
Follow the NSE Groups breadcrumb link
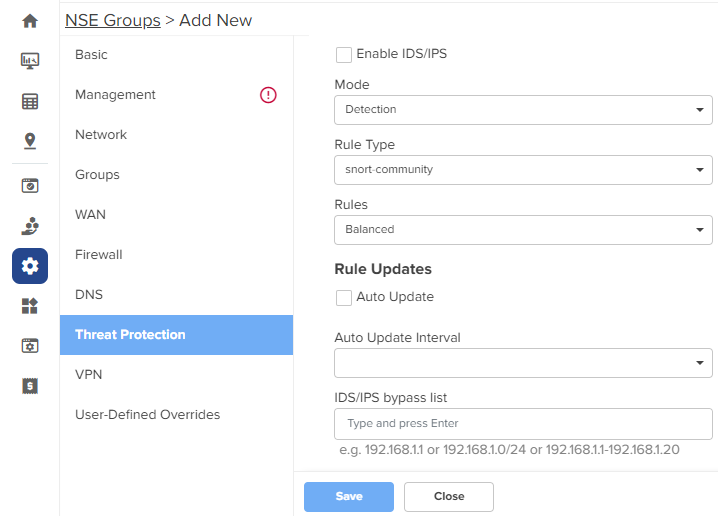[113, 20]
